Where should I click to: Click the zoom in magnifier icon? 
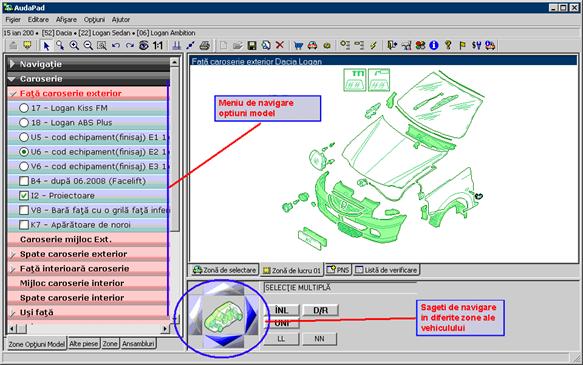tap(74, 46)
